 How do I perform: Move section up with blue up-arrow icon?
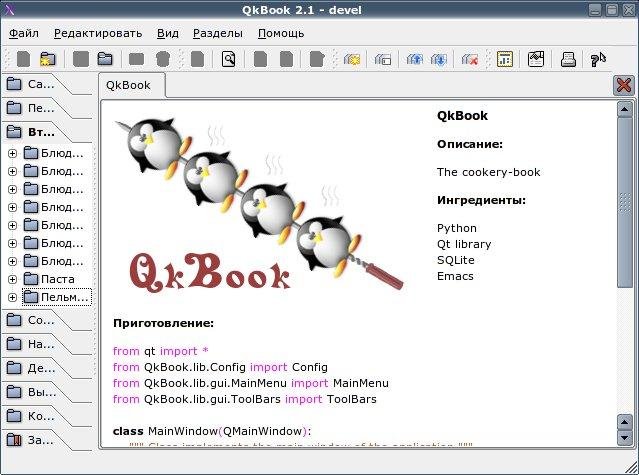click(x=414, y=59)
